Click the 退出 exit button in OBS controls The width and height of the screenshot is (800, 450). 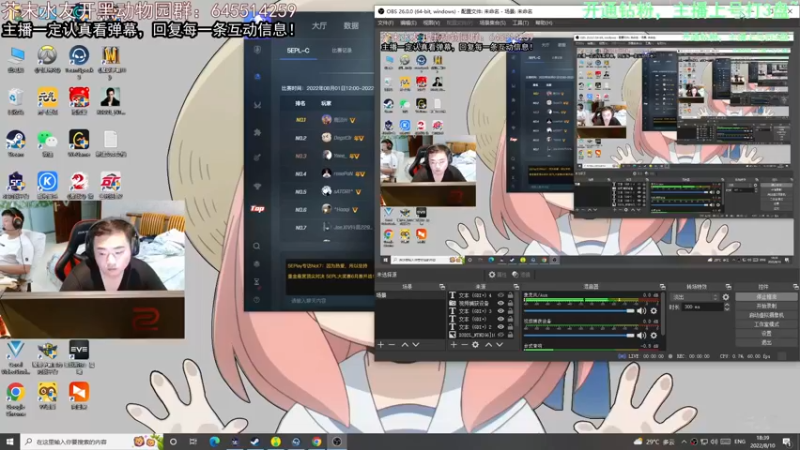pyautogui.click(x=766, y=343)
